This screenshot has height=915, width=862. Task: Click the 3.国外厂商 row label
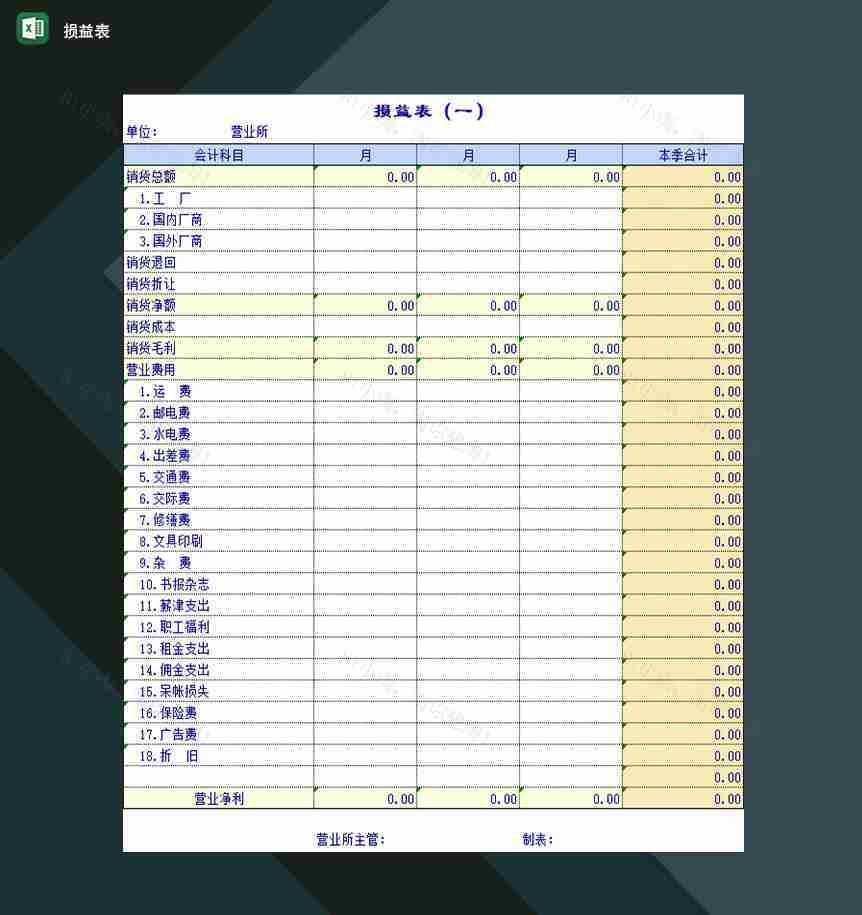point(170,241)
